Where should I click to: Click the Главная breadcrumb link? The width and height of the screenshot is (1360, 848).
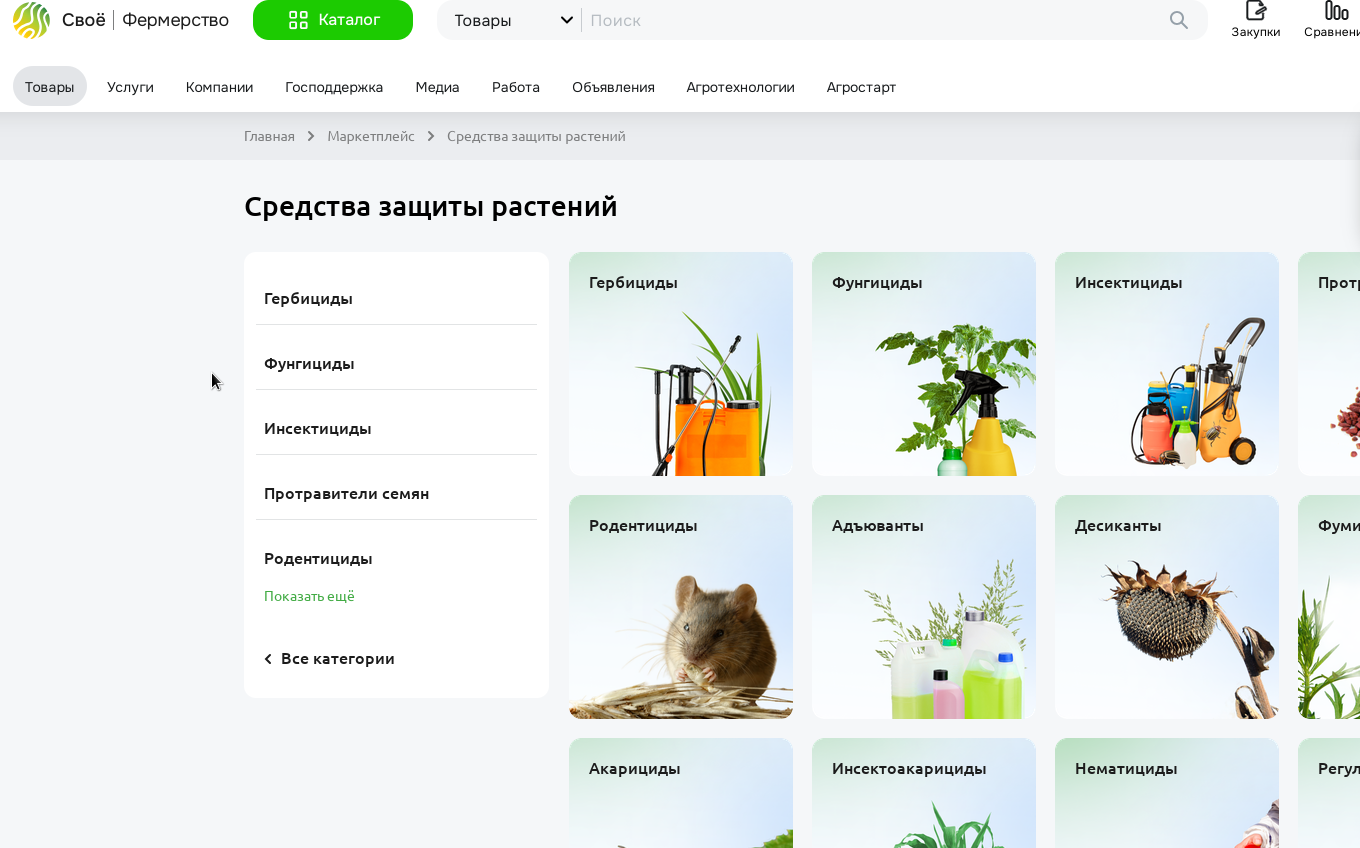click(269, 136)
